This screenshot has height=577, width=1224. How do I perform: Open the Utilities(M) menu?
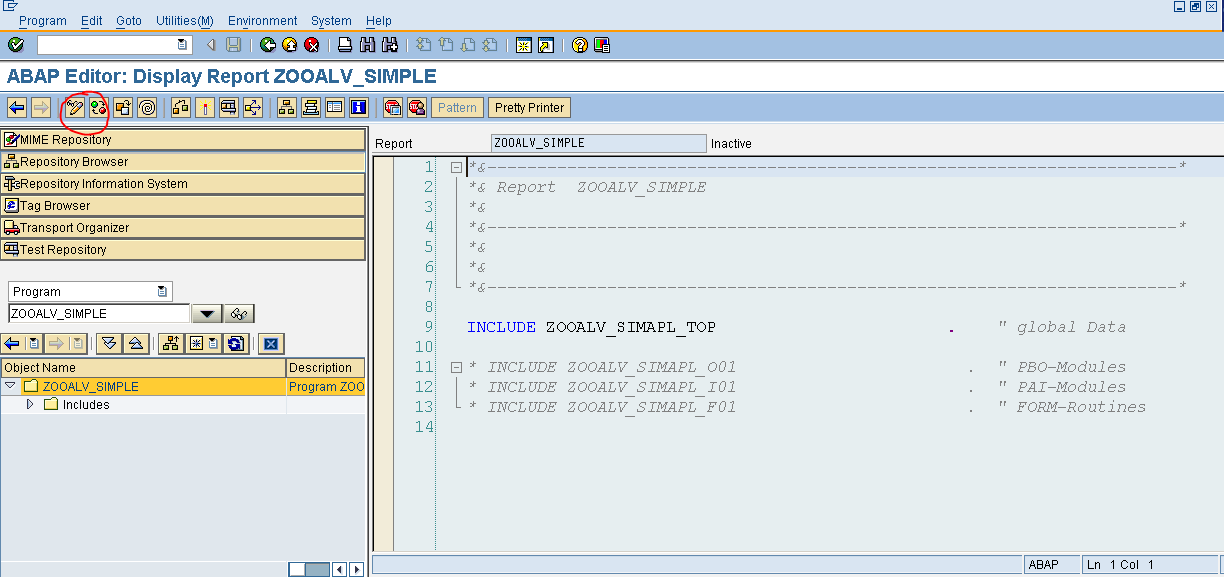click(184, 20)
